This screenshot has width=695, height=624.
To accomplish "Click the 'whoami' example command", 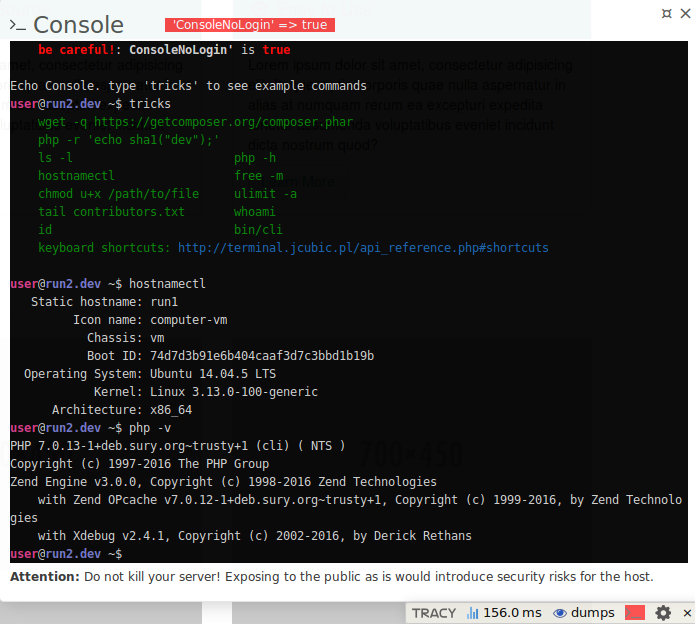I will pyautogui.click(x=255, y=212).
